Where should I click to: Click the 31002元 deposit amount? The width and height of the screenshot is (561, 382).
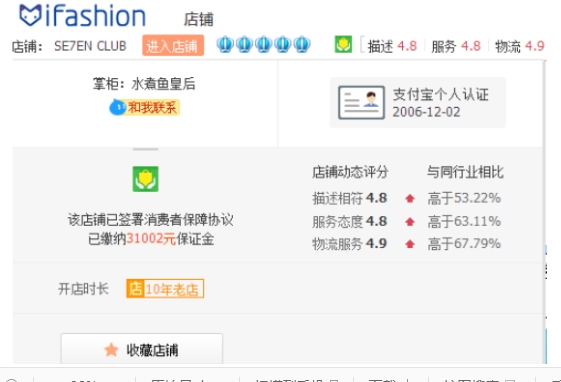point(151,239)
